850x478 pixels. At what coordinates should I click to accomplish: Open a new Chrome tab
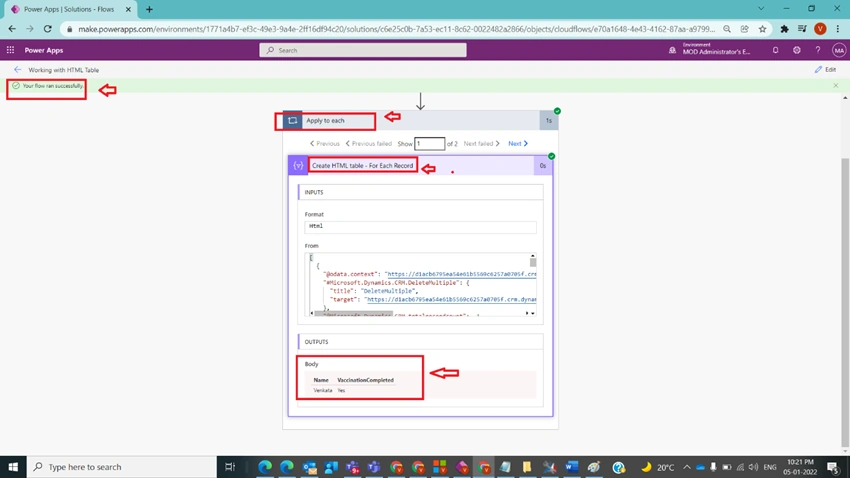point(149,9)
